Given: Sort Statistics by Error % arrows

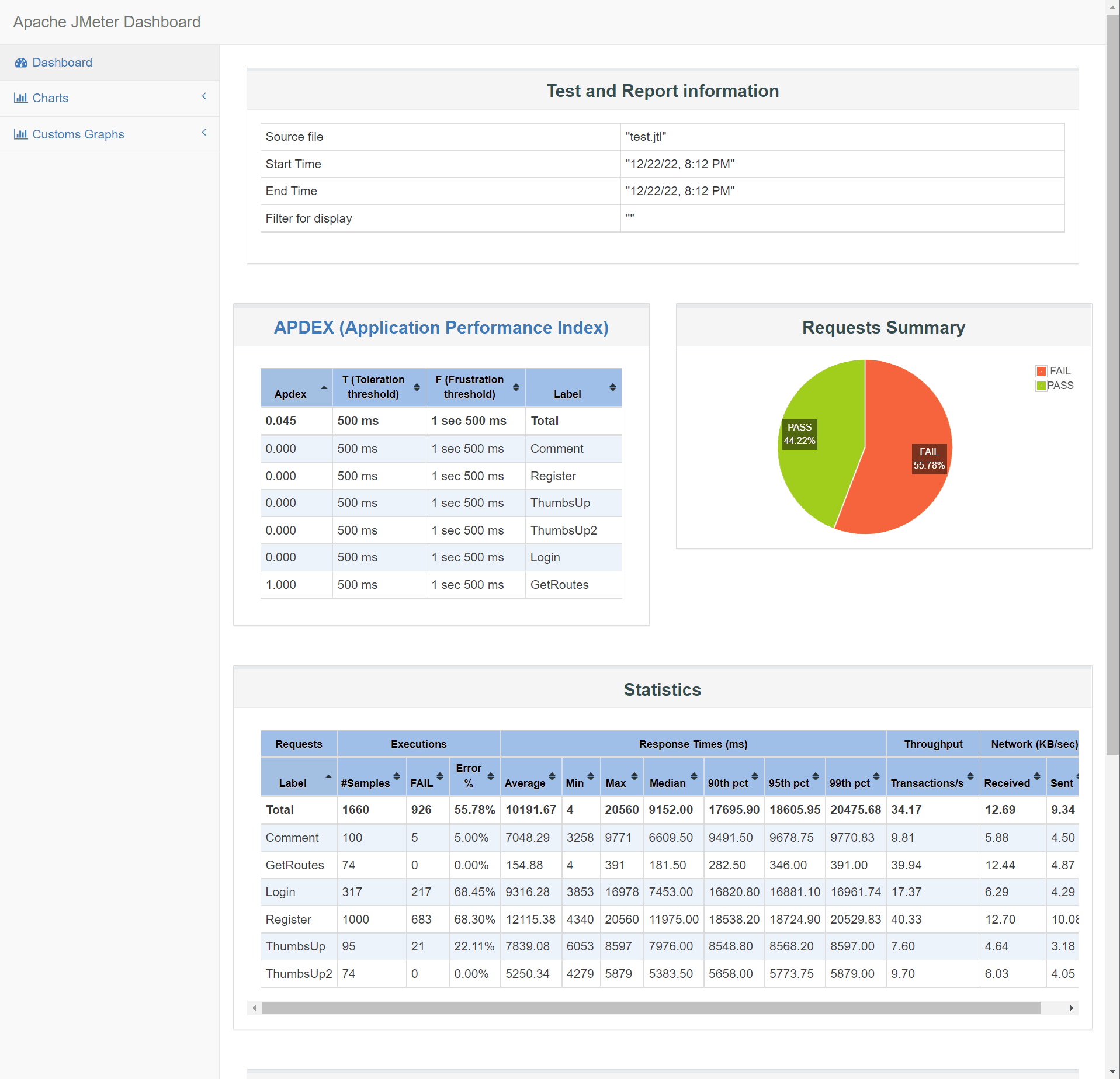Looking at the screenshot, I should [x=491, y=776].
